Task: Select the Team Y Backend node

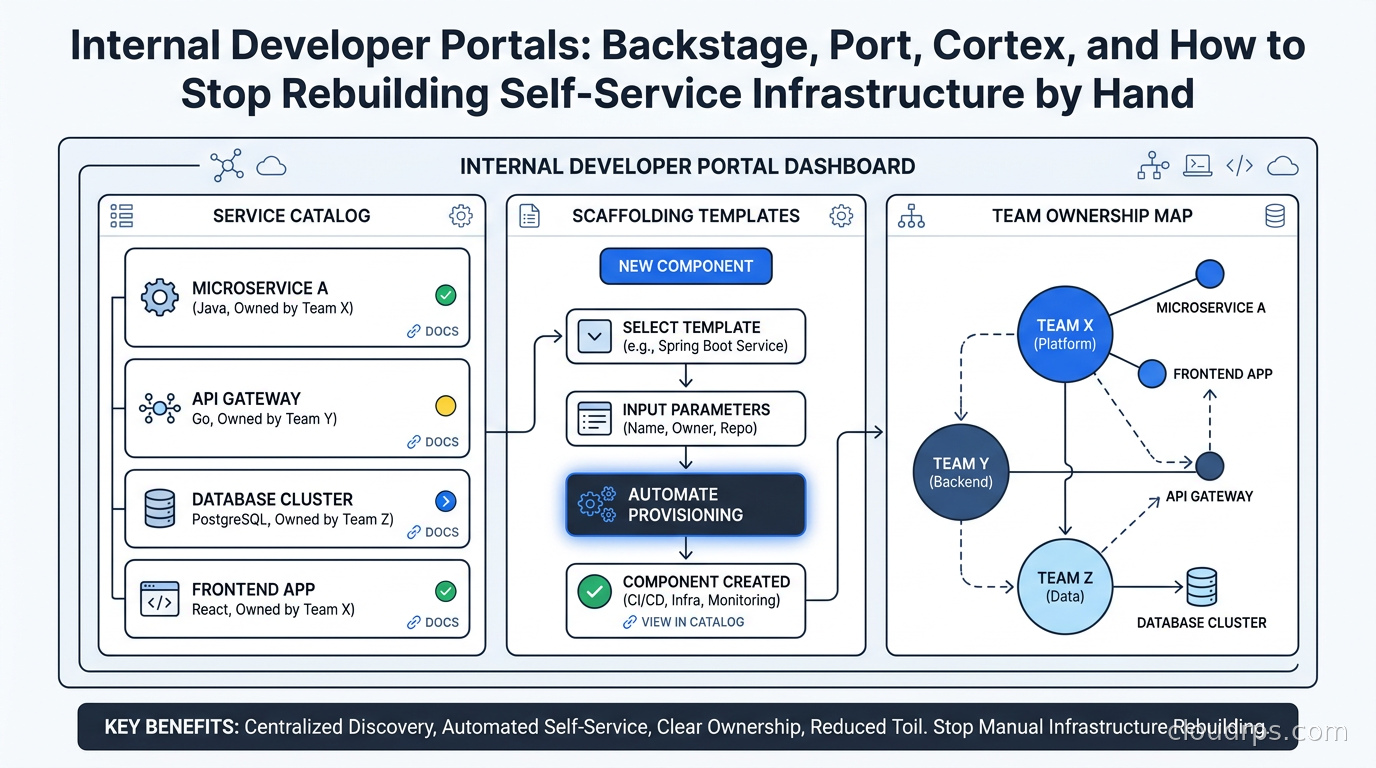Action: (x=961, y=472)
